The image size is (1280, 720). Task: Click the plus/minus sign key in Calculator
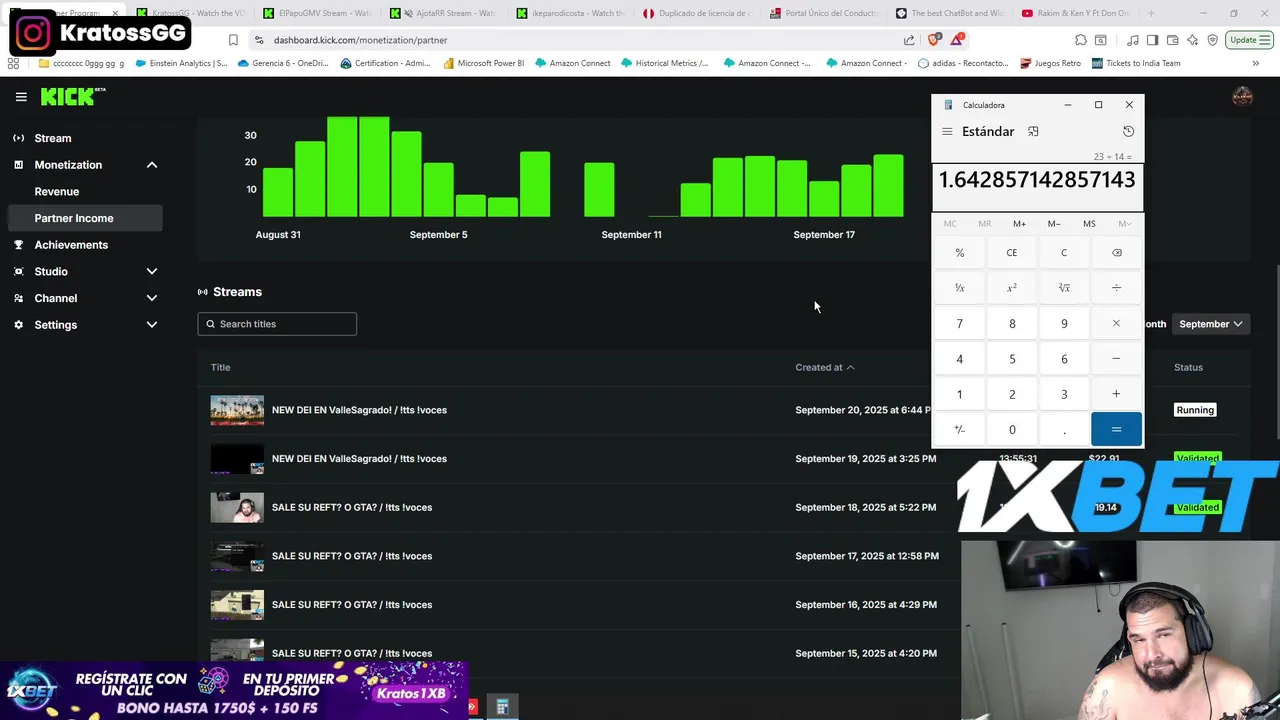point(960,430)
